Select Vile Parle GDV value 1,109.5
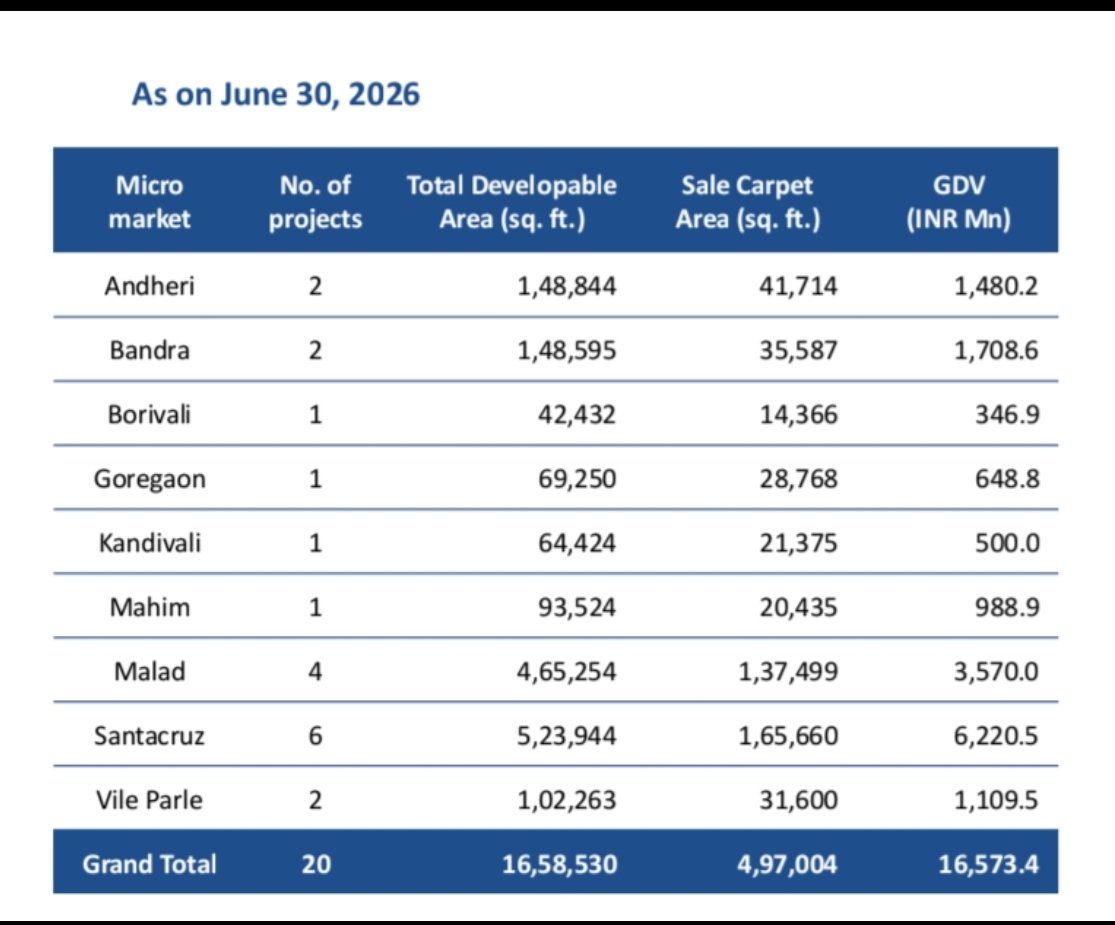1115x925 pixels. pyautogui.click(x=996, y=801)
